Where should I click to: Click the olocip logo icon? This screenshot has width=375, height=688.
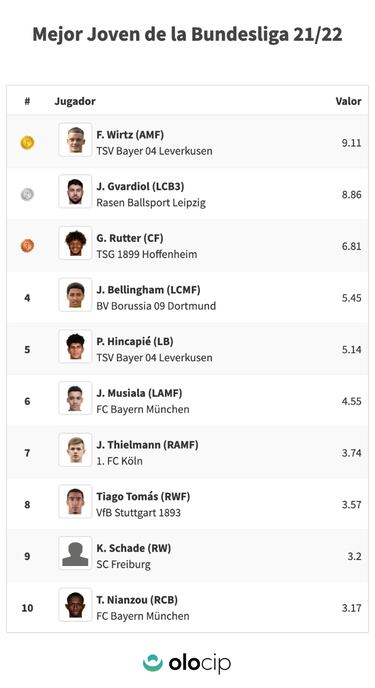153,663
